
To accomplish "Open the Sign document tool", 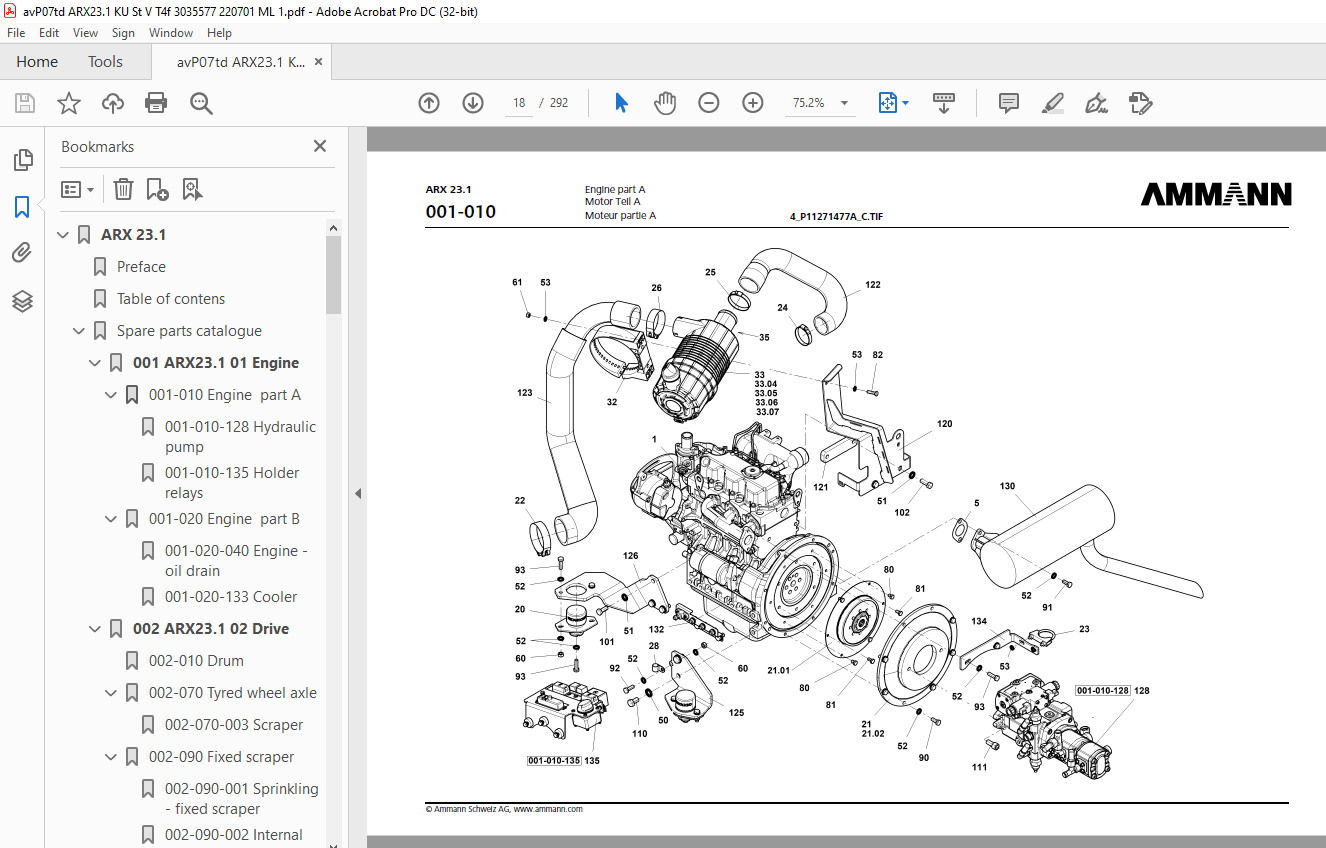I will coord(1097,103).
